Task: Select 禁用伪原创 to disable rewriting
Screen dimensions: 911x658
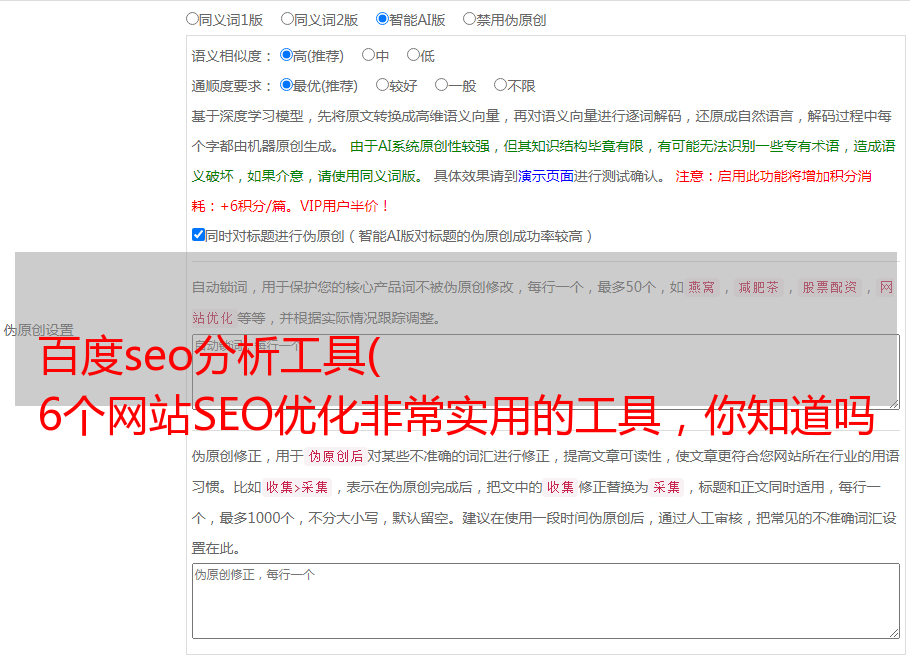Action: [469, 19]
